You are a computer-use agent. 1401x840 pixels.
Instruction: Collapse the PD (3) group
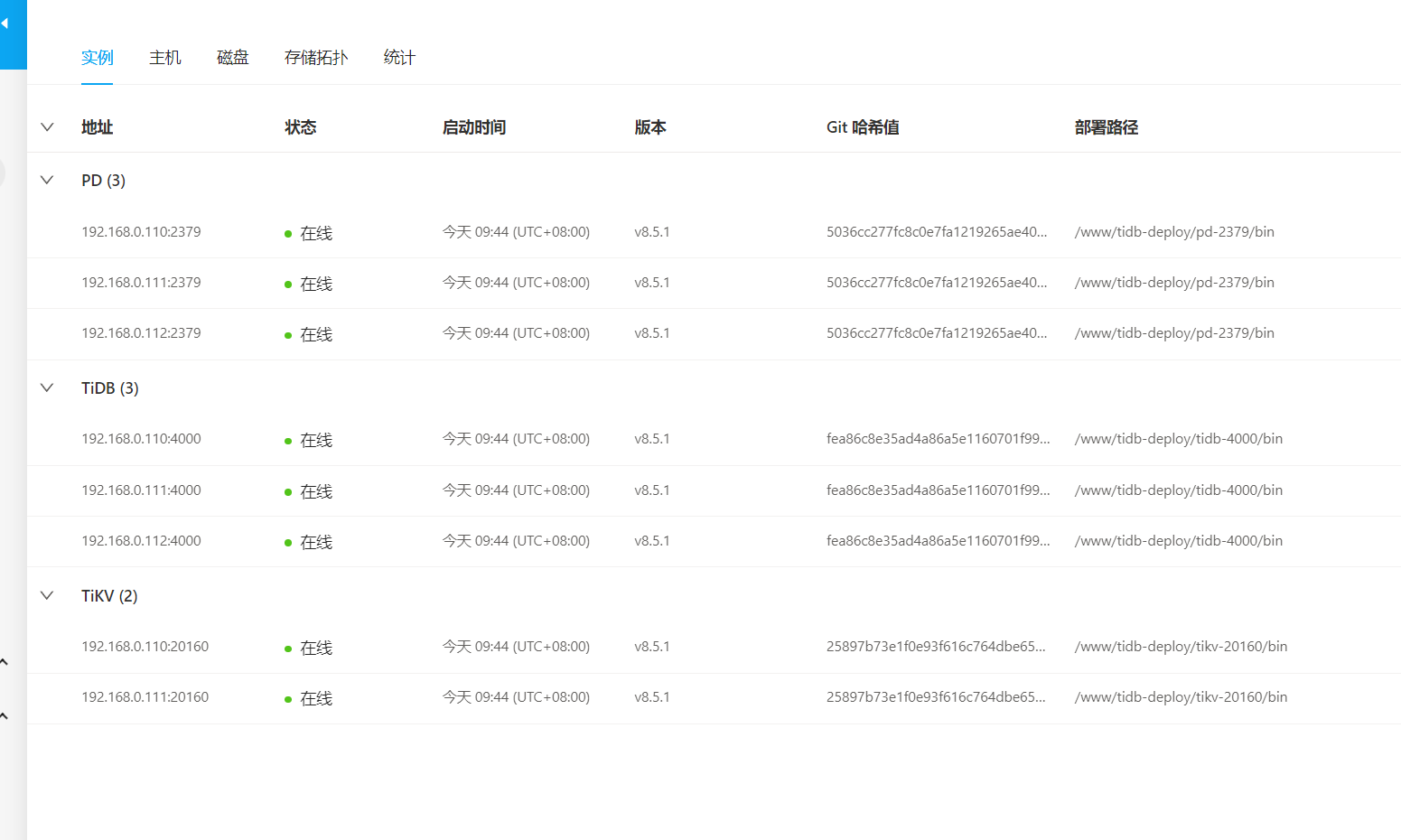47,181
